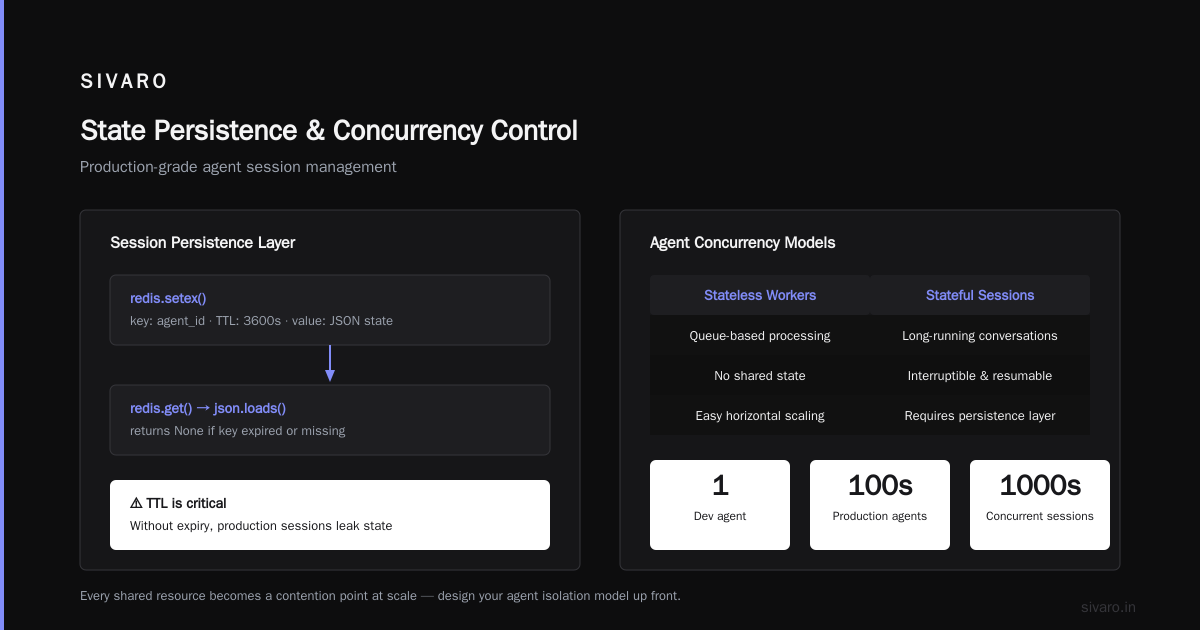Click the SIVARO logo text

tap(124, 82)
